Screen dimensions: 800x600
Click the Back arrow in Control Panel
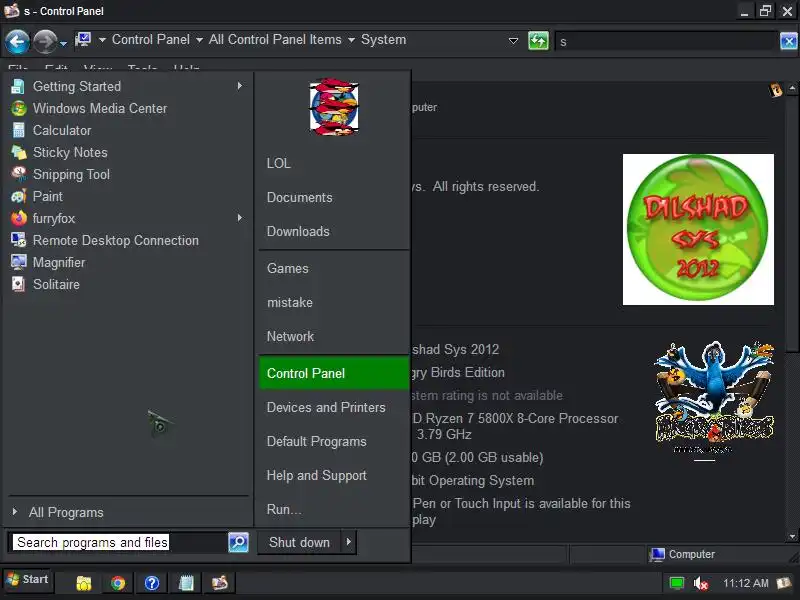(x=17, y=41)
